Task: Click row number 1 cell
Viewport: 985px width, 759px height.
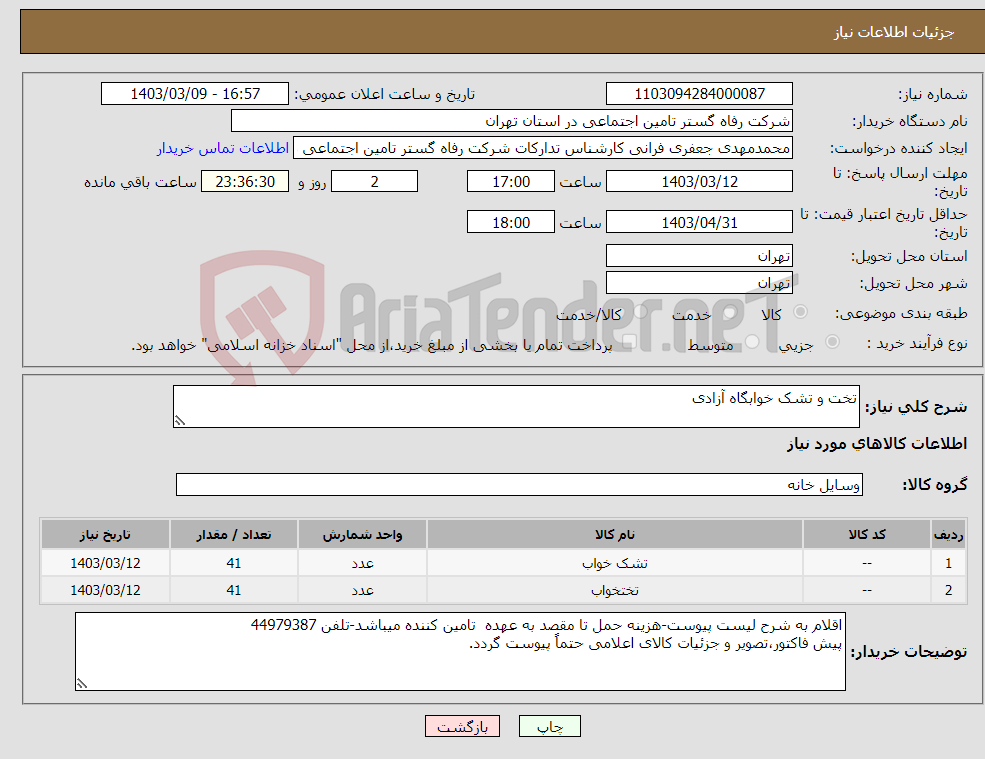Action: coord(949,563)
